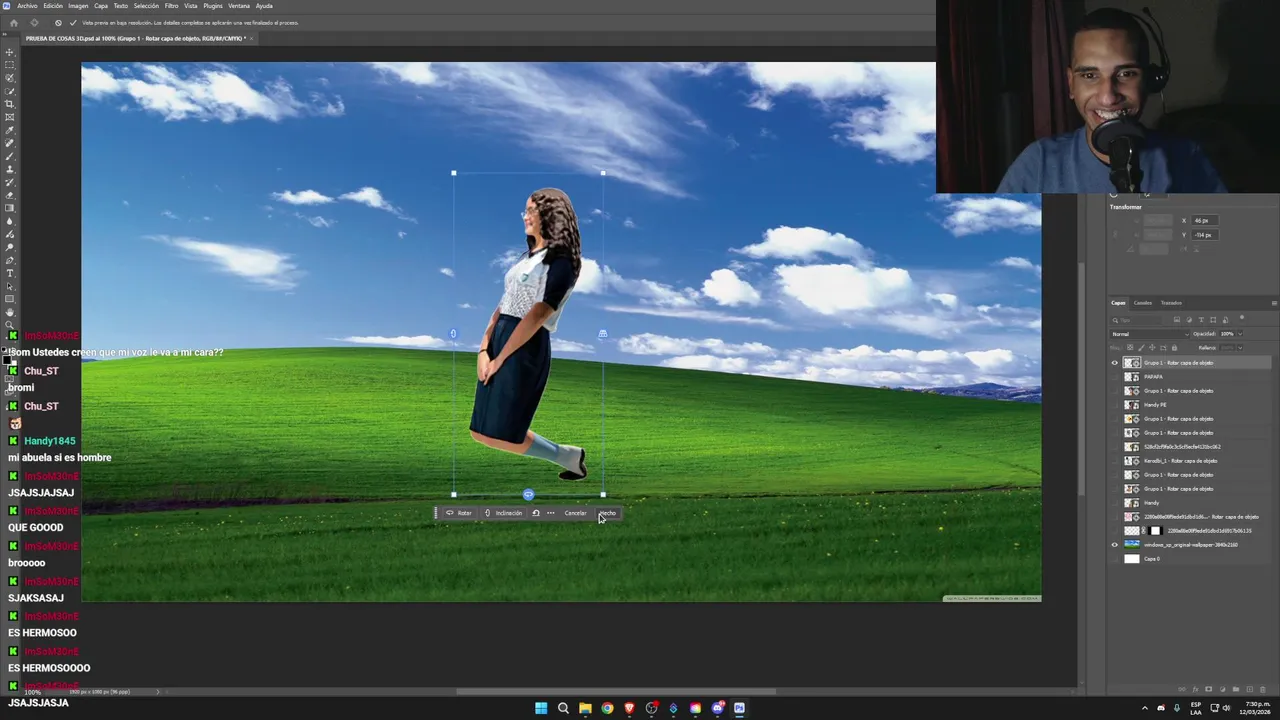Image resolution: width=1280 pixels, height=720 pixels.
Task: Show hidden icons in system tray
Action: [1145, 708]
